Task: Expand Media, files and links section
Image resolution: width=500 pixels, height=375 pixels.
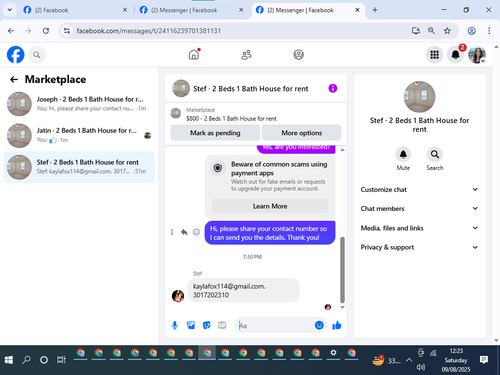Action: point(419,228)
